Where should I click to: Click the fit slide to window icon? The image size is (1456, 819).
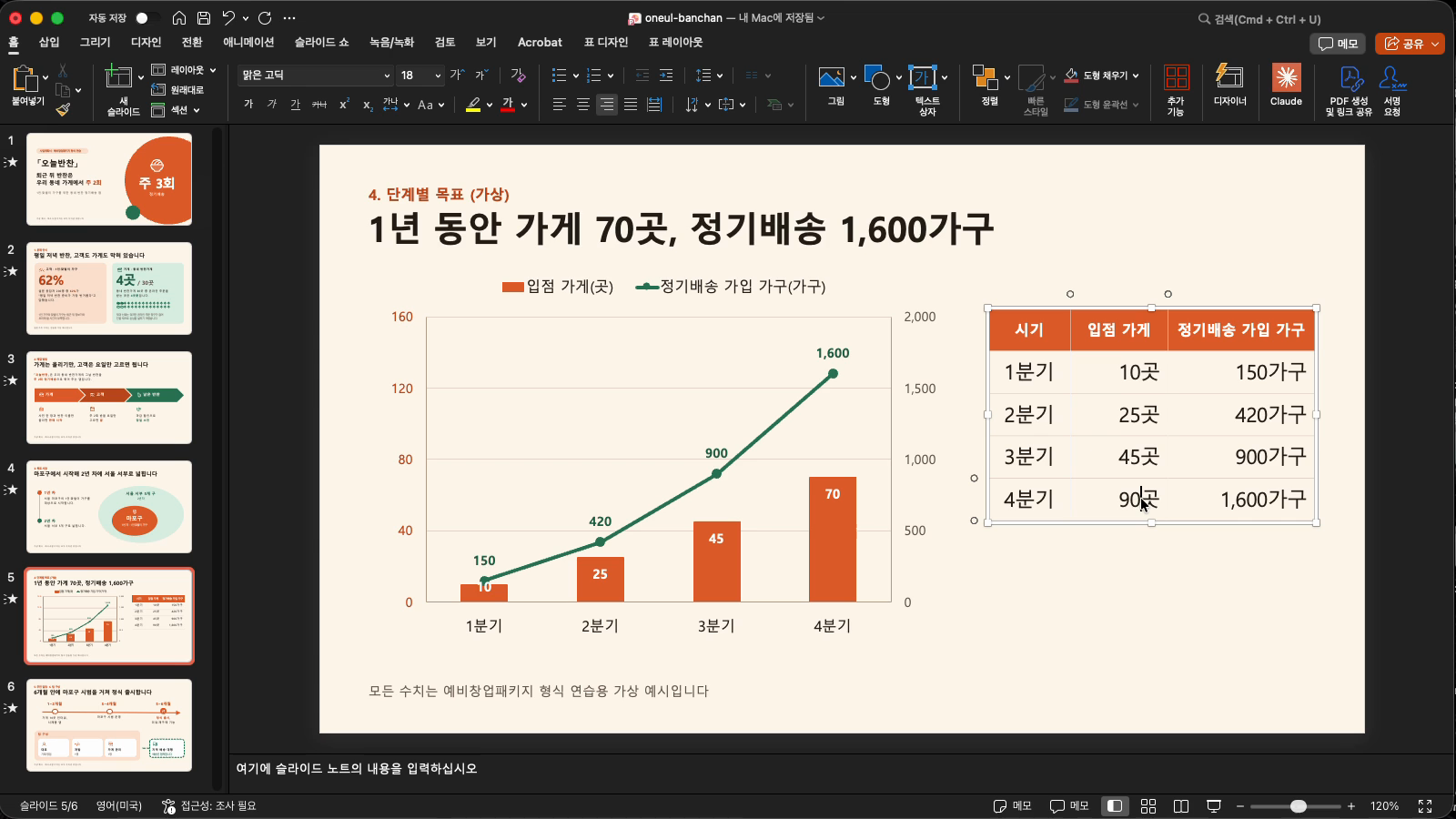[1425, 806]
